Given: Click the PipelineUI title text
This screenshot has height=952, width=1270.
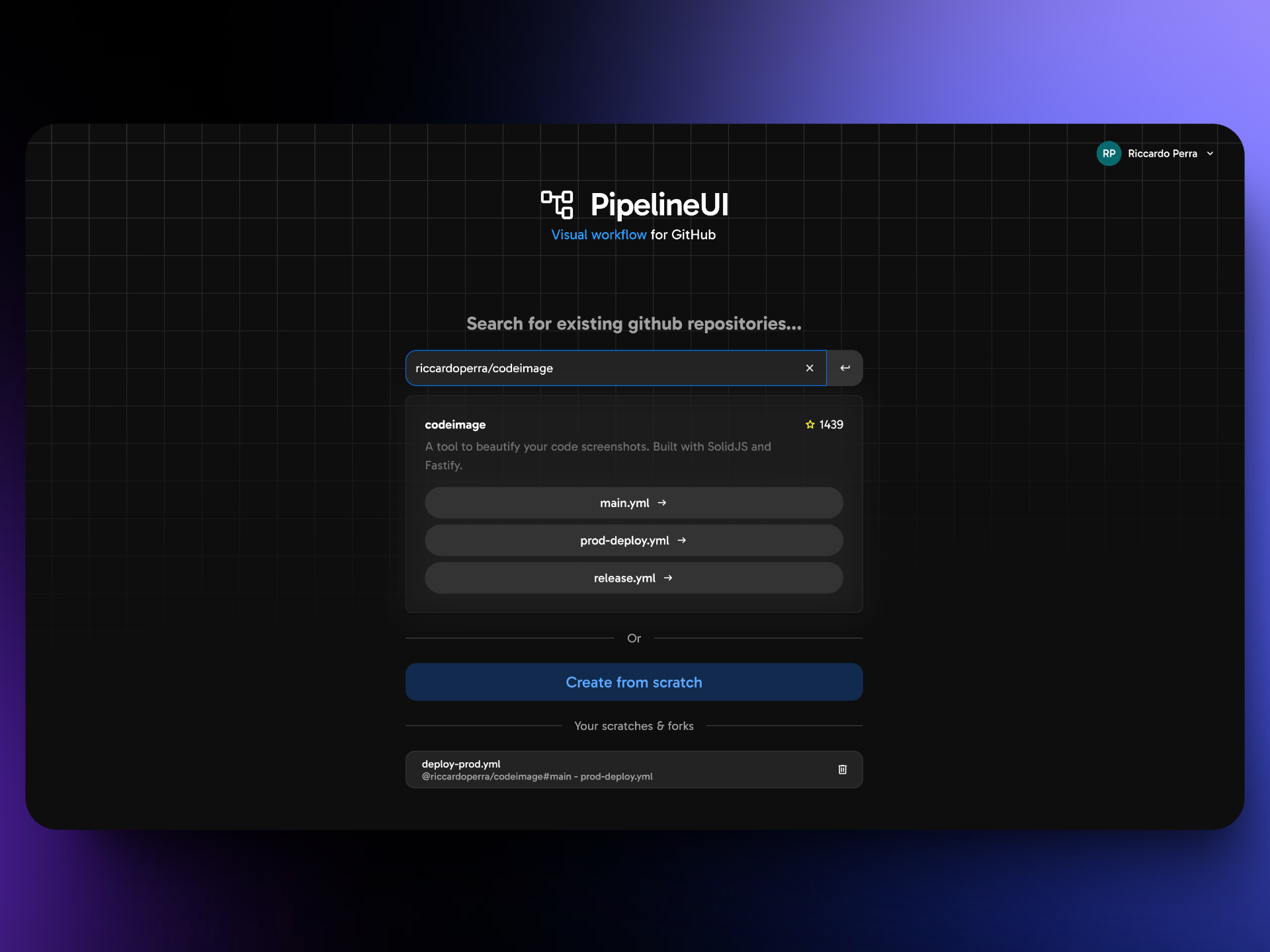Looking at the screenshot, I should (x=659, y=205).
